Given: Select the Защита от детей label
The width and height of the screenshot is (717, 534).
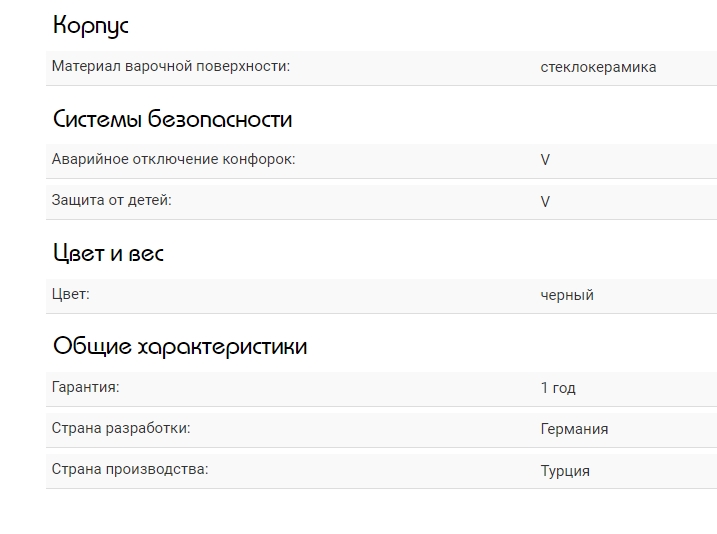Looking at the screenshot, I should [112, 201].
